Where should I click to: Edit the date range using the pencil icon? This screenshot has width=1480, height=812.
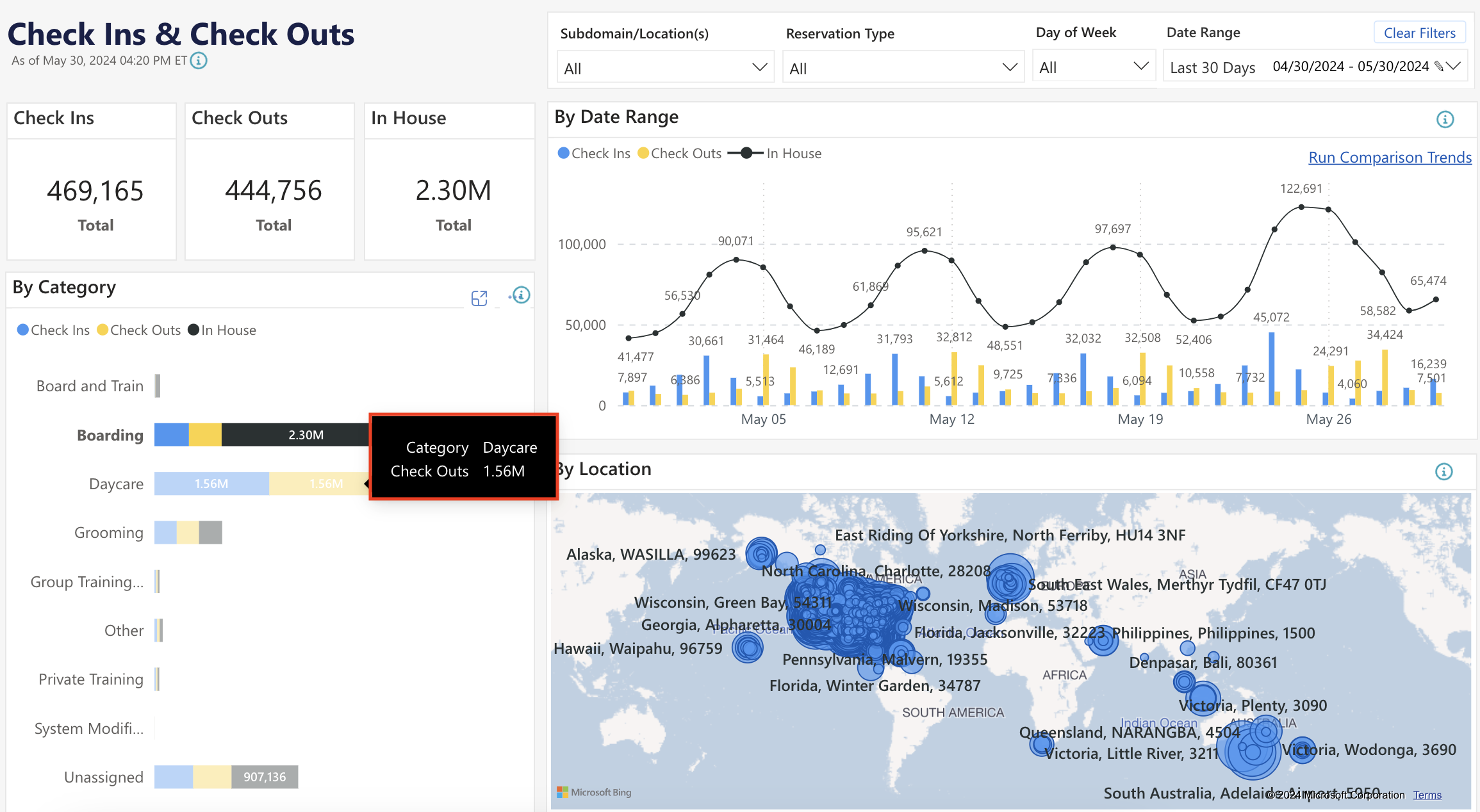pyautogui.click(x=1439, y=66)
